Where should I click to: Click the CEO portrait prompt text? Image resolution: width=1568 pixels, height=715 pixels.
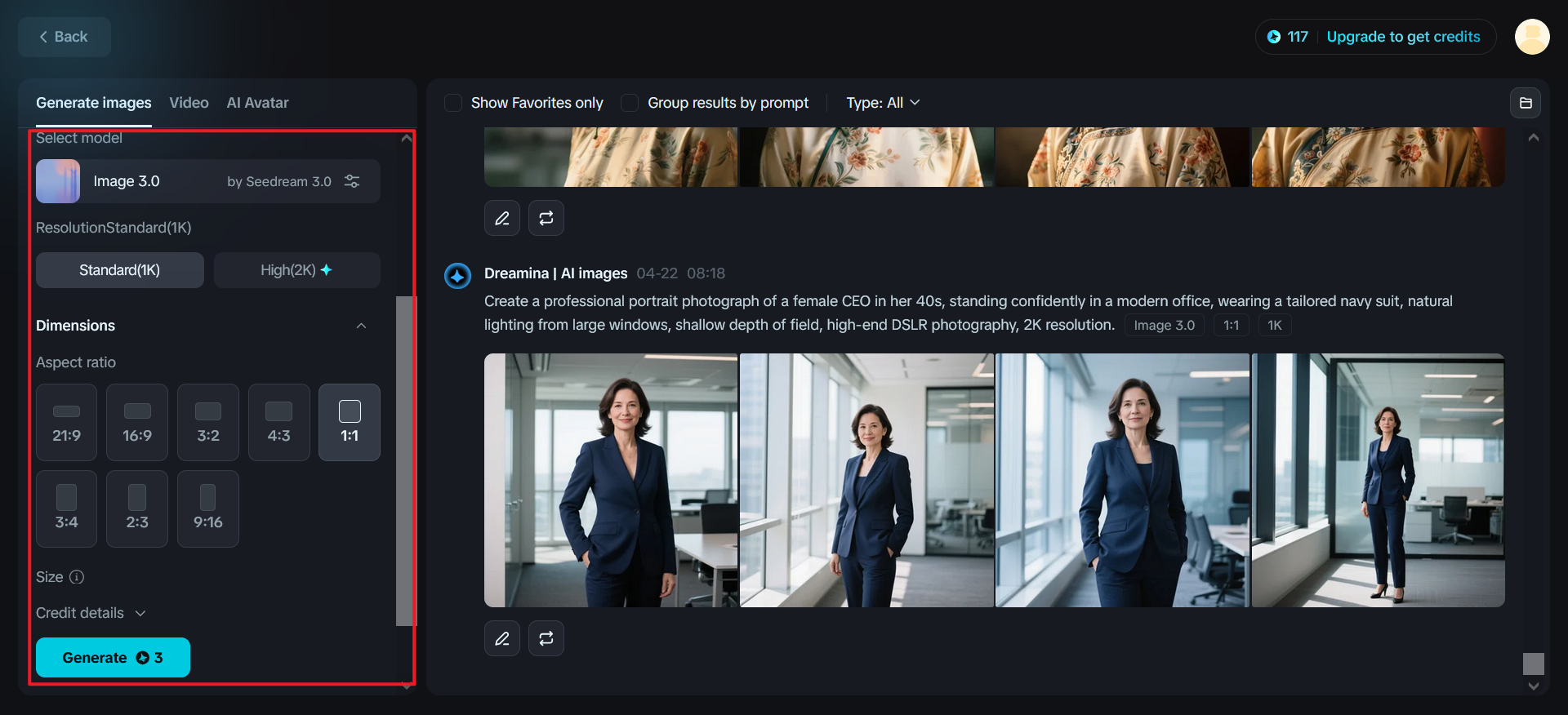(x=969, y=313)
